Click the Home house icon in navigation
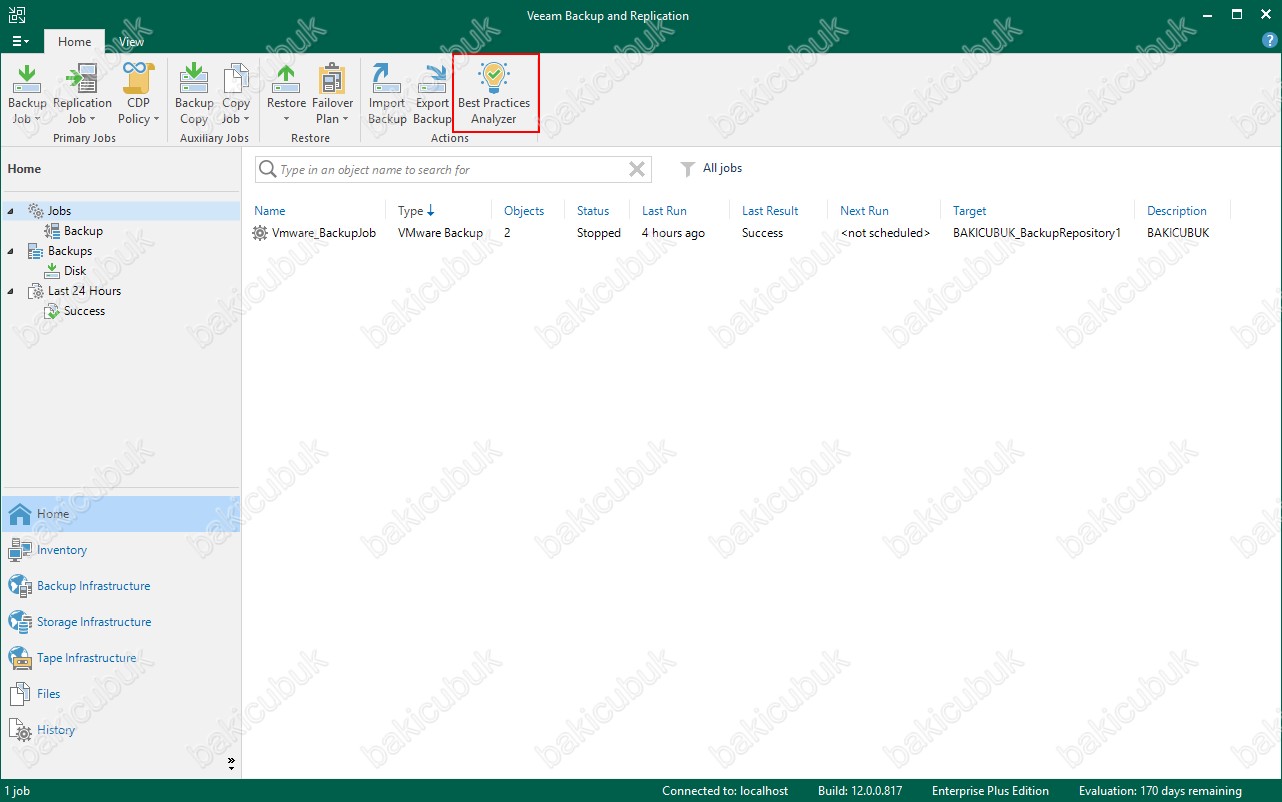Viewport: 1282px width, 802px height. 20,514
